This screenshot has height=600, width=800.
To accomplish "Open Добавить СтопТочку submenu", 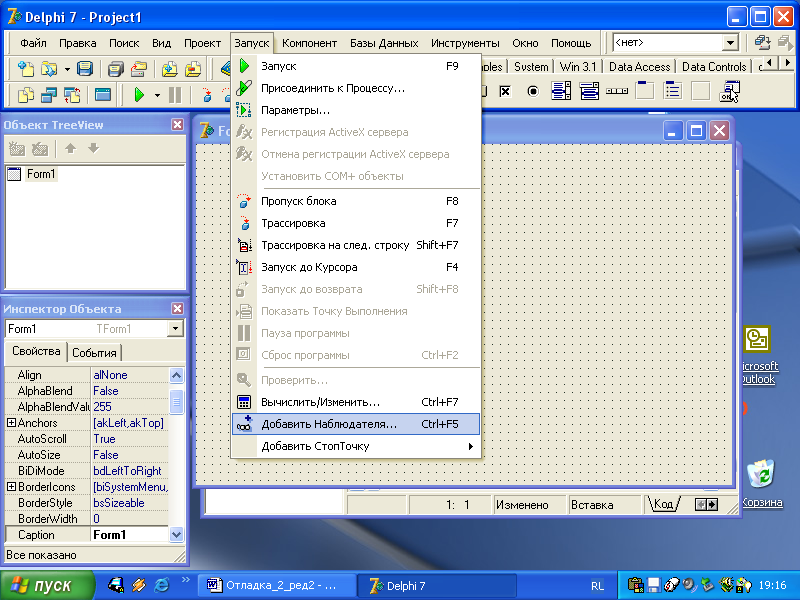I will pyautogui.click(x=356, y=446).
